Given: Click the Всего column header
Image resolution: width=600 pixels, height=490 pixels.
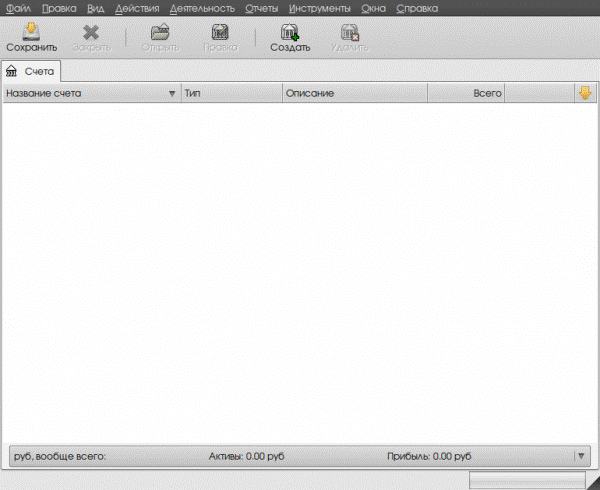Looking at the screenshot, I should [466, 93].
